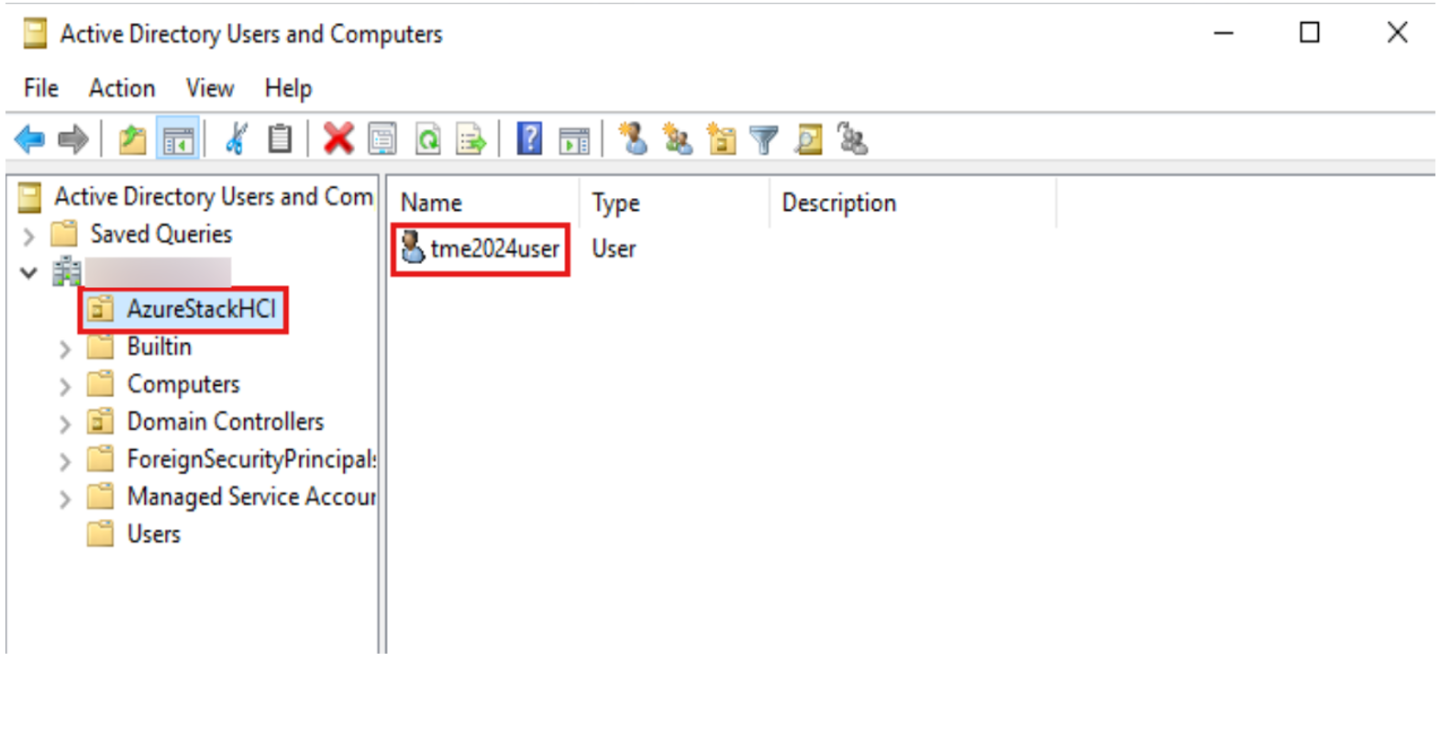Click the Export List icon
Viewport: 1440px width, 738px height.
[471, 140]
